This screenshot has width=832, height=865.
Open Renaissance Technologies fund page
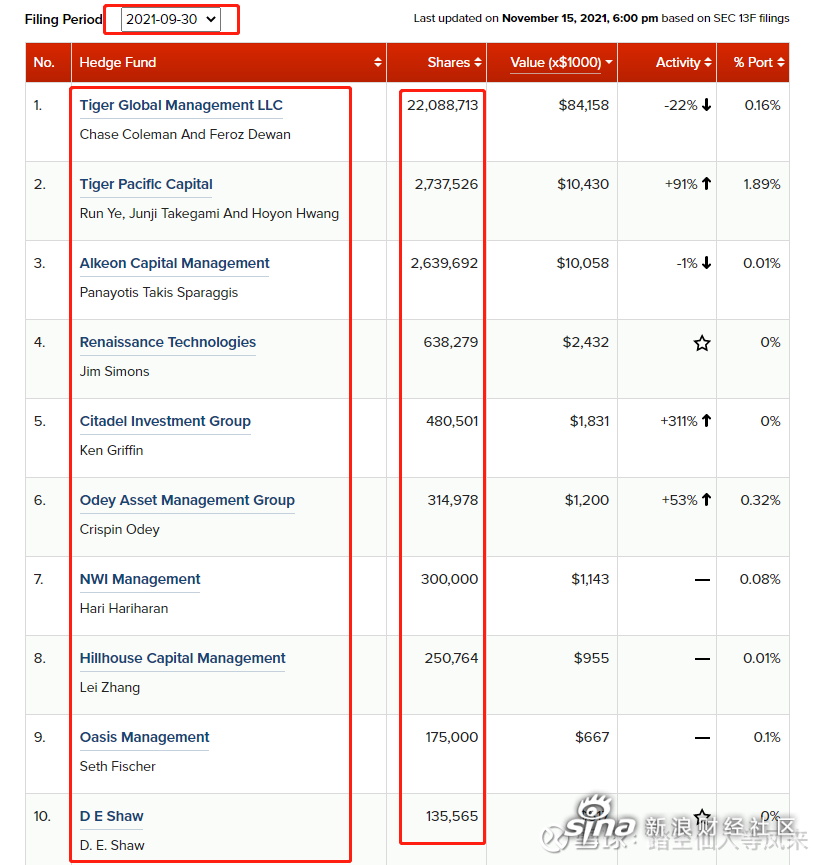pyautogui.click(x=168, y=342)
